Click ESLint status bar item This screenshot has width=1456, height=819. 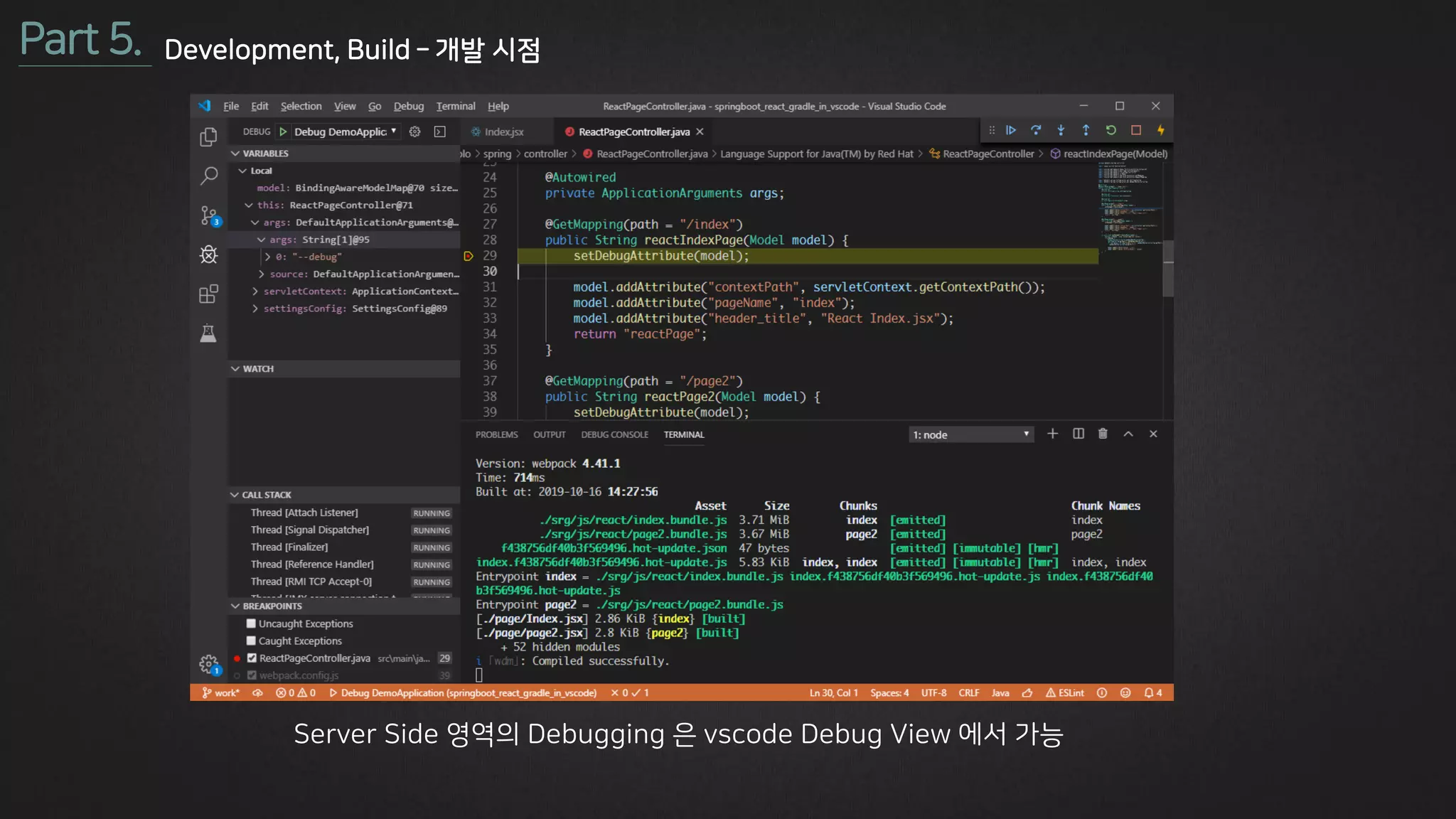[x=1065, y=692]
